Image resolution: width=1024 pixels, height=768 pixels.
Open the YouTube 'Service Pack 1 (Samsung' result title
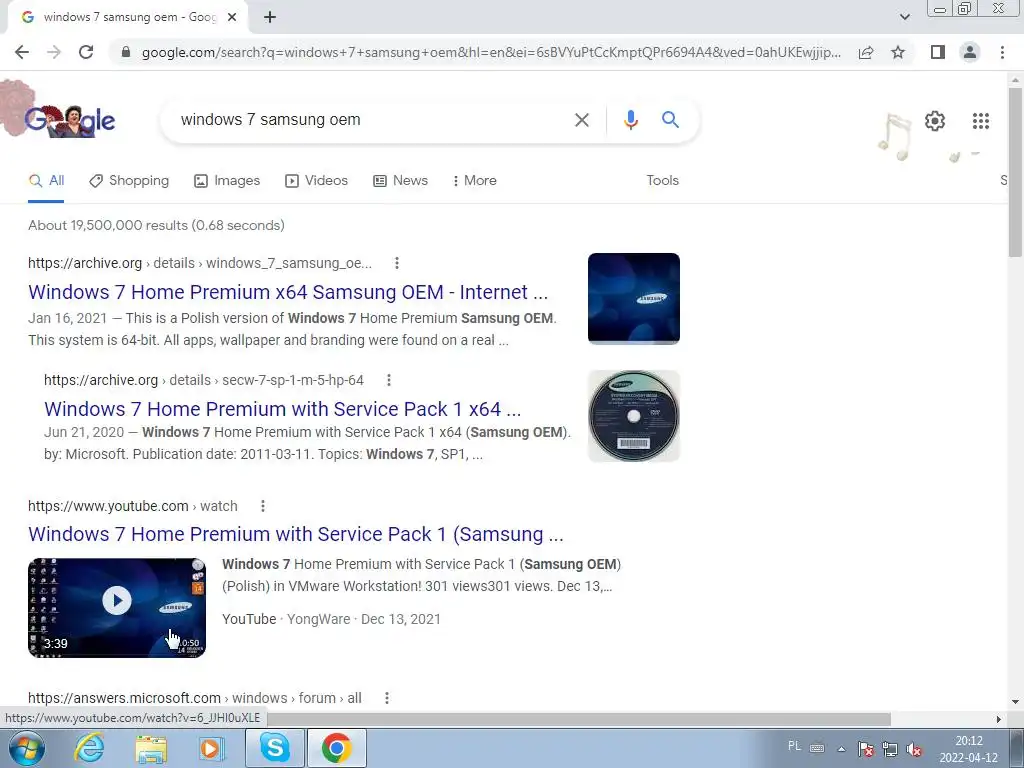[296, 534]
